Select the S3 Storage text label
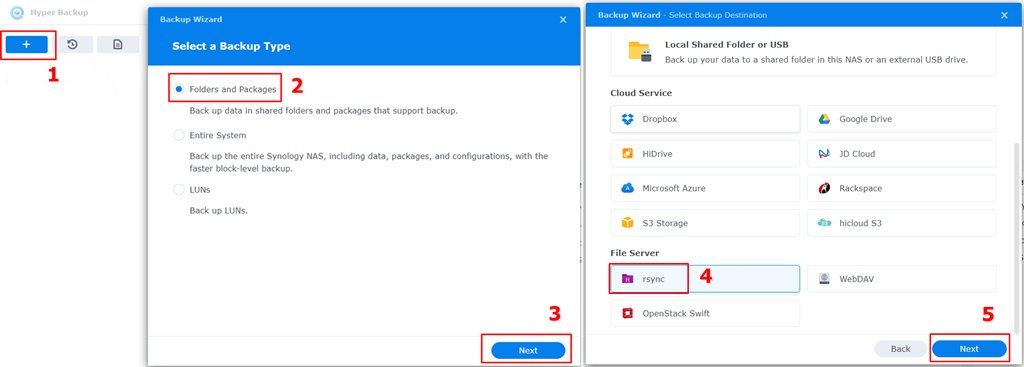This screenshot has height=367, width=1024. (665, 223)
